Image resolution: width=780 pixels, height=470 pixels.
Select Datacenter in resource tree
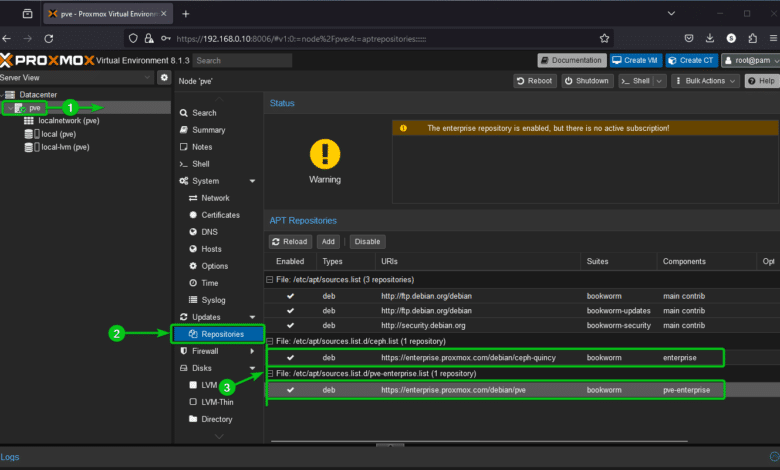[38, 94]
